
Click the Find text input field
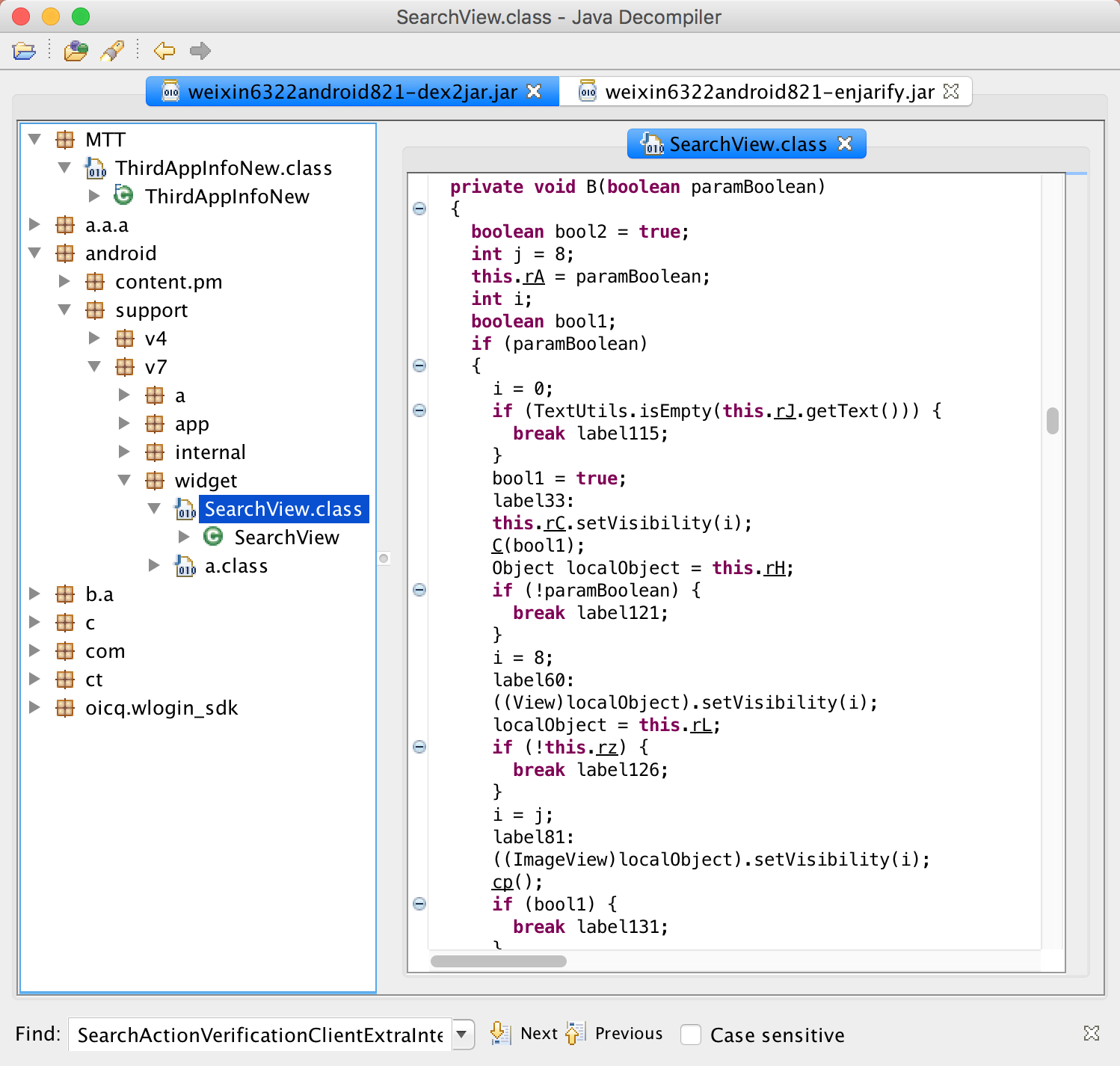click(x=260, y=1035)
